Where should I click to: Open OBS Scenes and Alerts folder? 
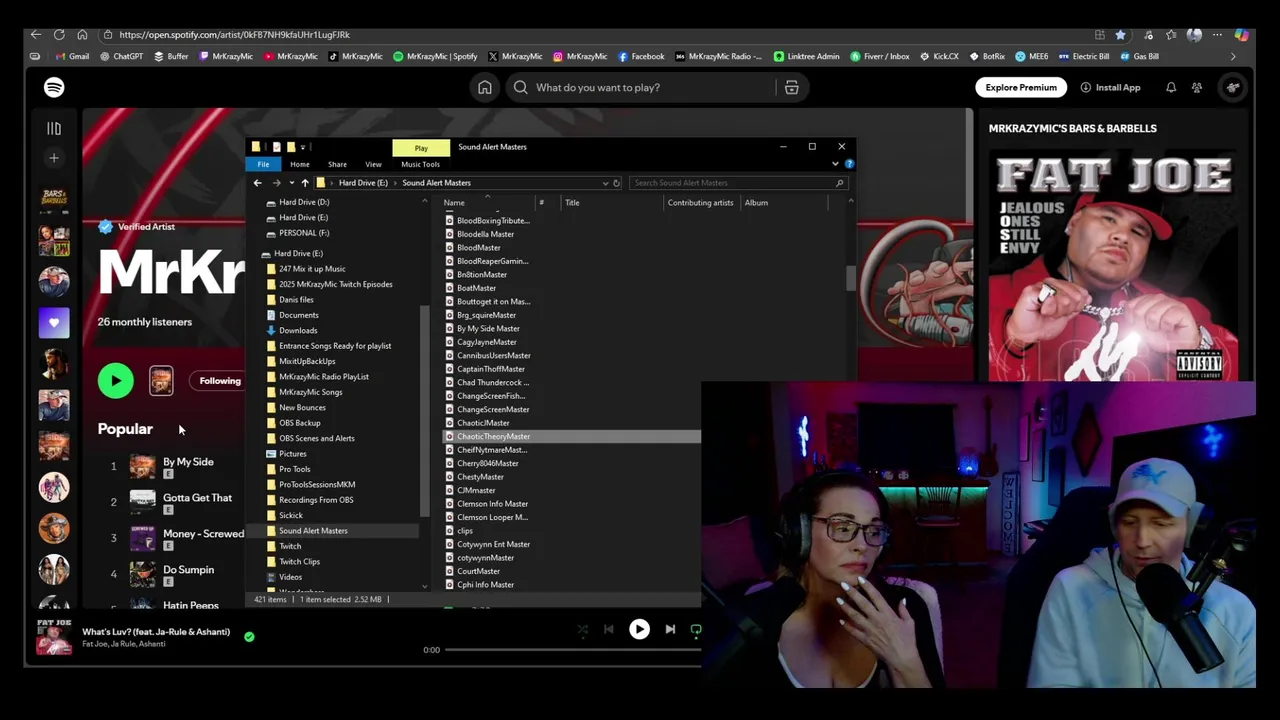(316, 438)
